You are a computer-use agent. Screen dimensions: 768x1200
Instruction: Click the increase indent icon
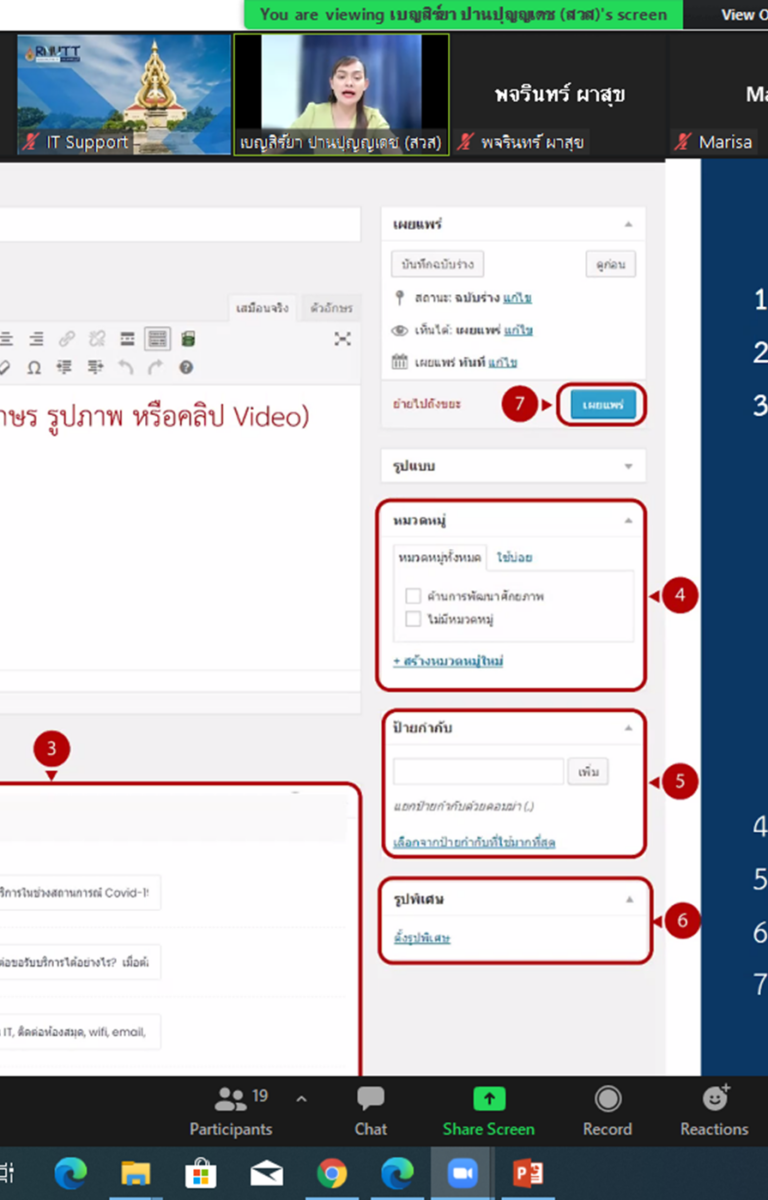click(95, 368)
